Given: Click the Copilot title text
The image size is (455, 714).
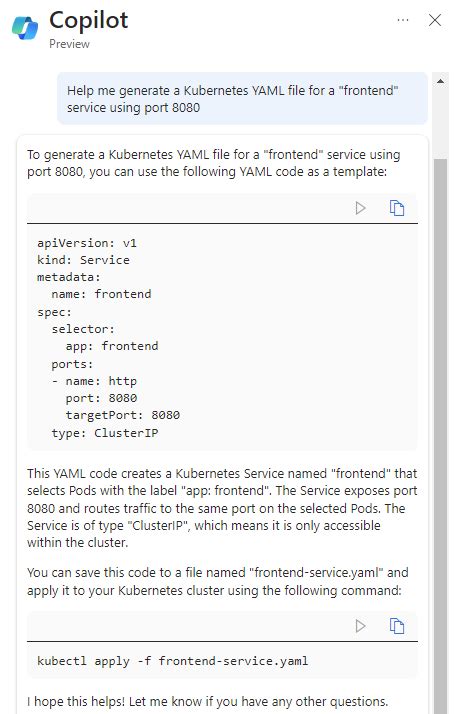Looking at the screenshot, I should 89,20.
